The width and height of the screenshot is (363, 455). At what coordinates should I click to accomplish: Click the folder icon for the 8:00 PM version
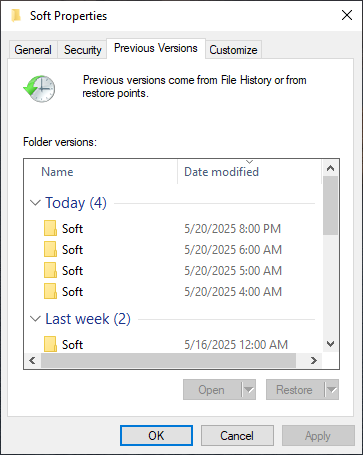[50, 229]
